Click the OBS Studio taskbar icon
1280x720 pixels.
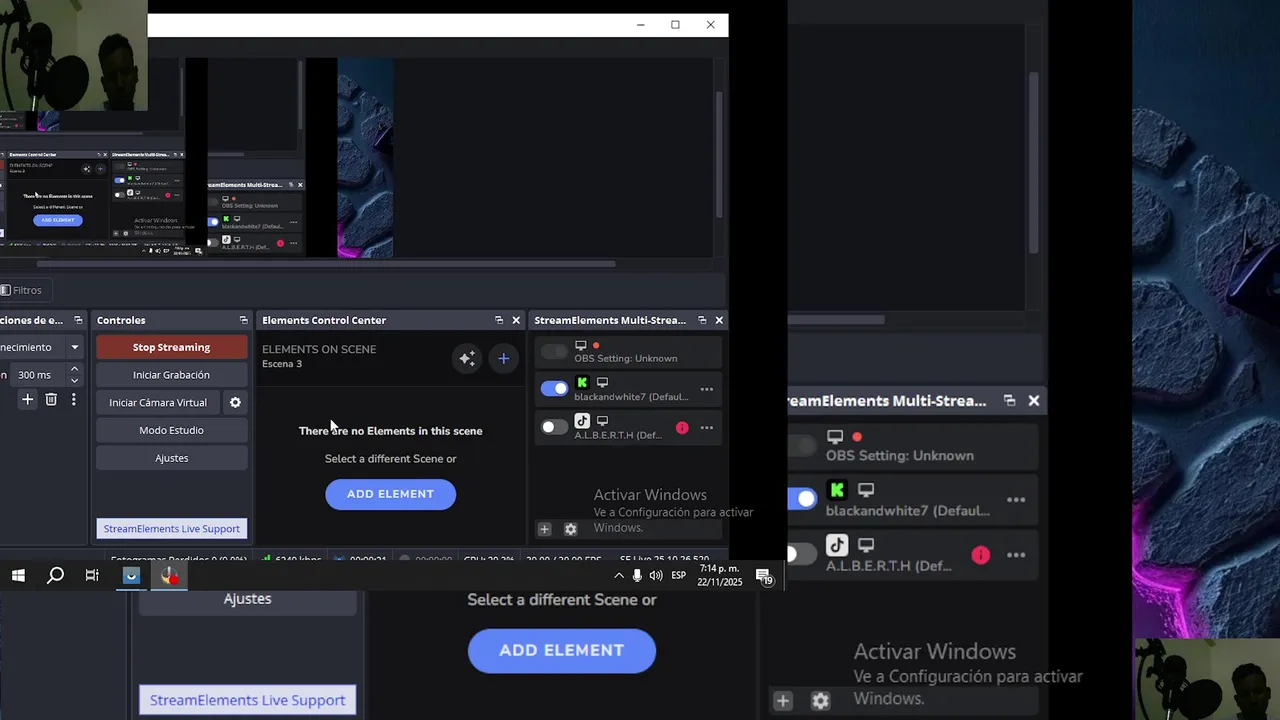(169, 575)
